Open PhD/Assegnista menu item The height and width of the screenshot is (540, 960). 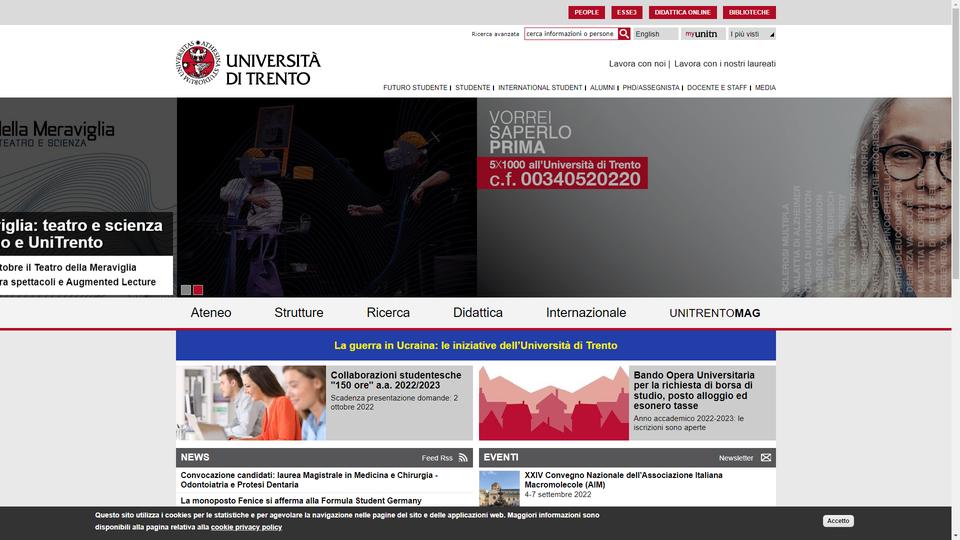tap(651, 88)
